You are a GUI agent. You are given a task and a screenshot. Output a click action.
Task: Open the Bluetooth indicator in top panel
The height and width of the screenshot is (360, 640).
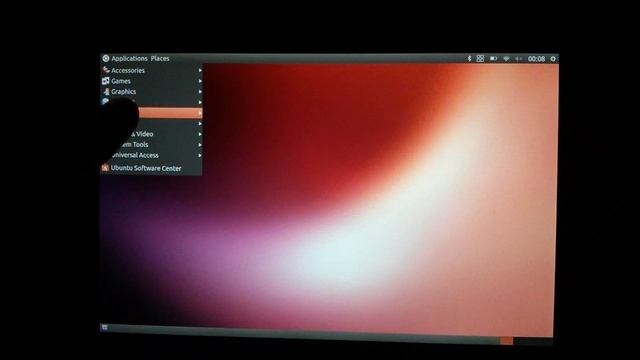pos(469,59)
